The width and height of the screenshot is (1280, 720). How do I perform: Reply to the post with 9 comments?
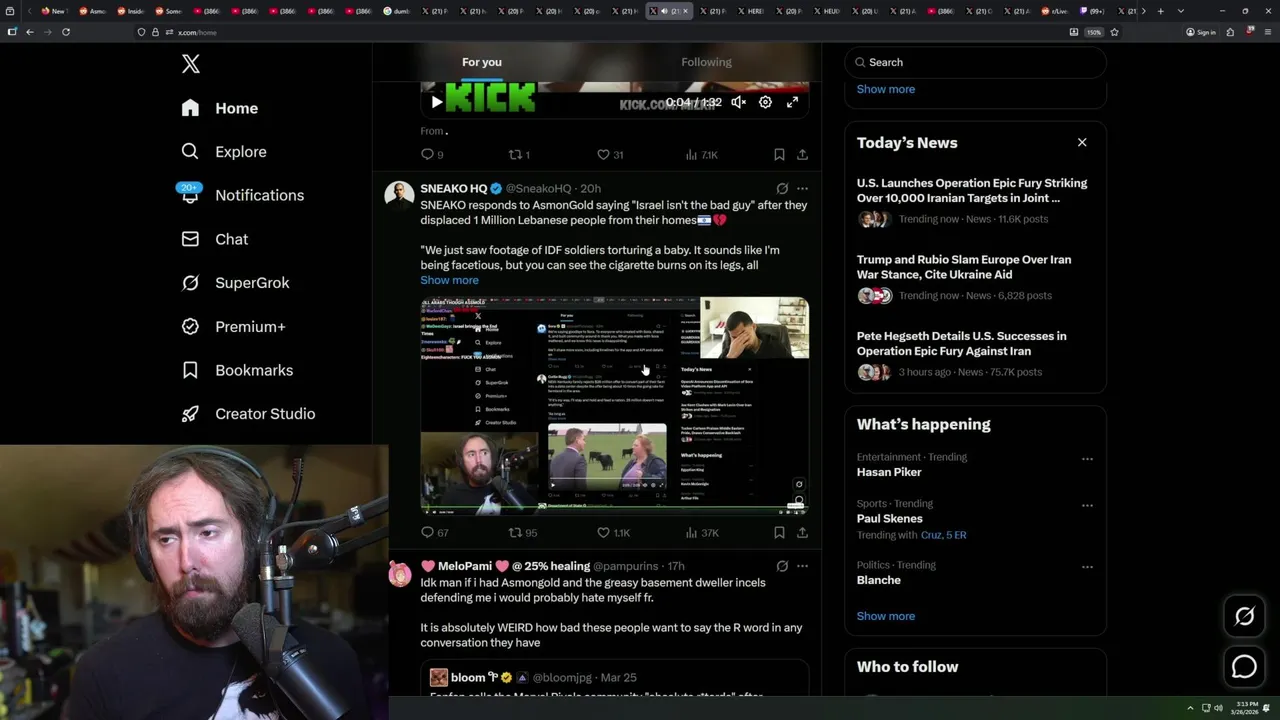[x=431, y=155]
